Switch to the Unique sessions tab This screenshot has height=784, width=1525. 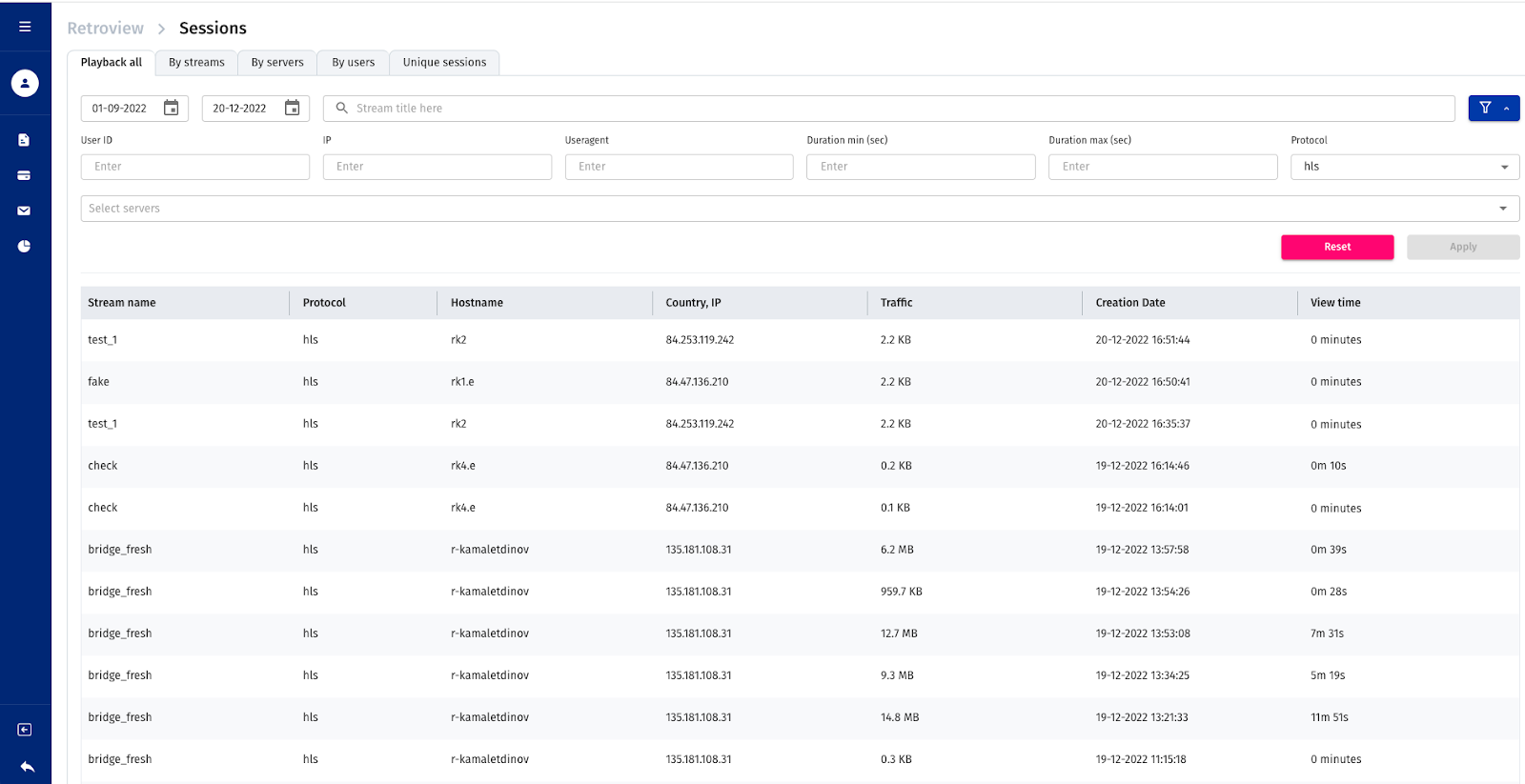pos(444,63)
